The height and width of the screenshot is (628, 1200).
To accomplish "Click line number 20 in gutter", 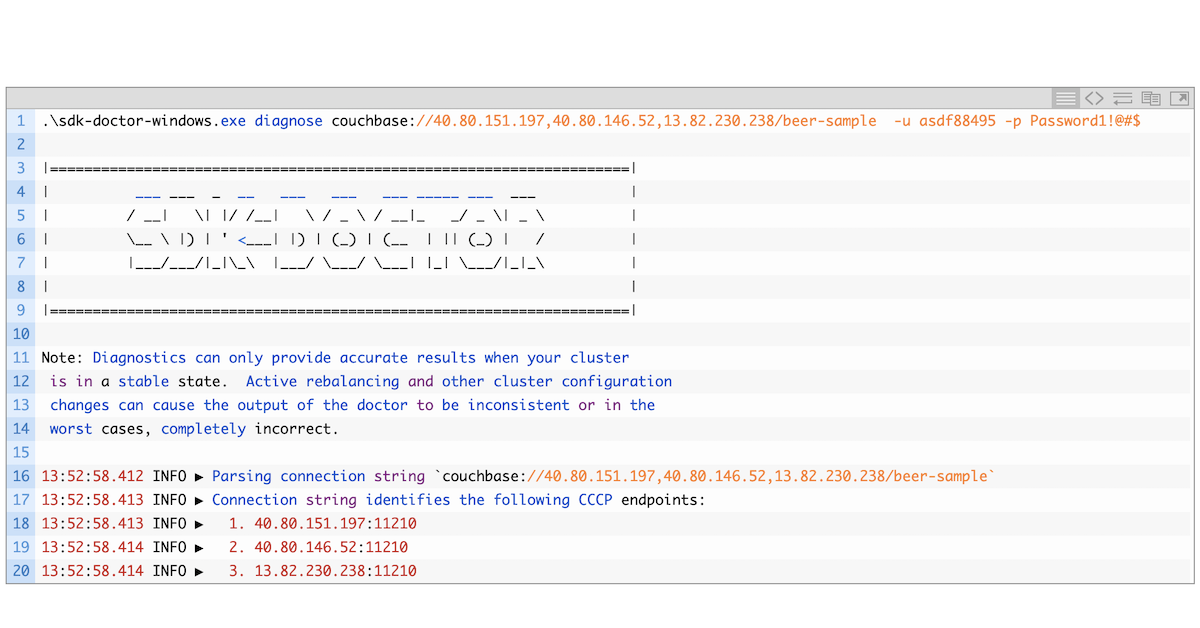I will (x=21, y=571).
